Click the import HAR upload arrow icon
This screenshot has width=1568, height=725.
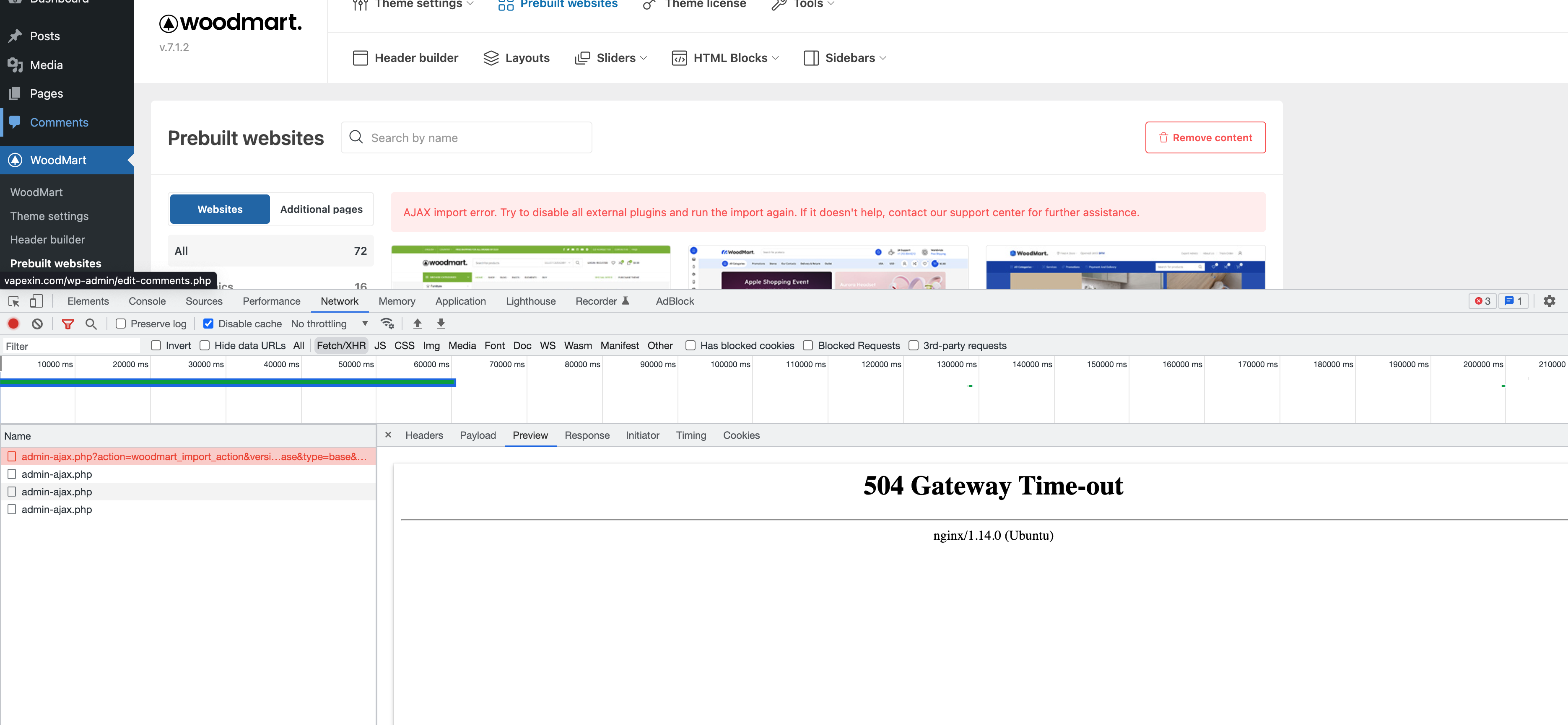418,324
